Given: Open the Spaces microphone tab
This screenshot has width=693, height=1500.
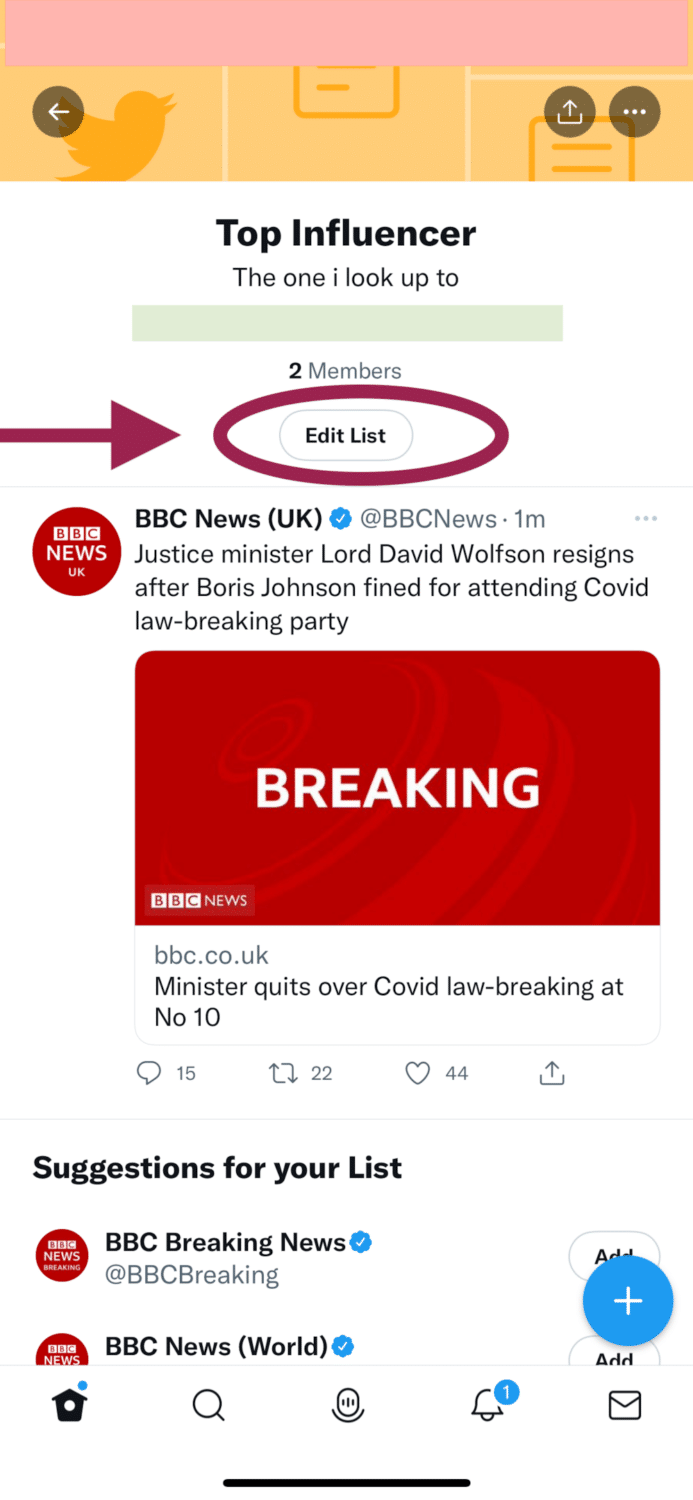Looking at the screenshot, I should click(x=347, y=1405).
